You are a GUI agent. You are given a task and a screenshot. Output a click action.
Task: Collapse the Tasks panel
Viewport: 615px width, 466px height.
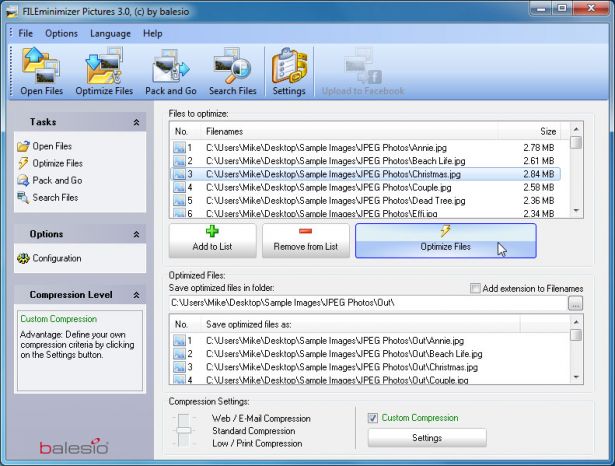(x=136, y=122)
